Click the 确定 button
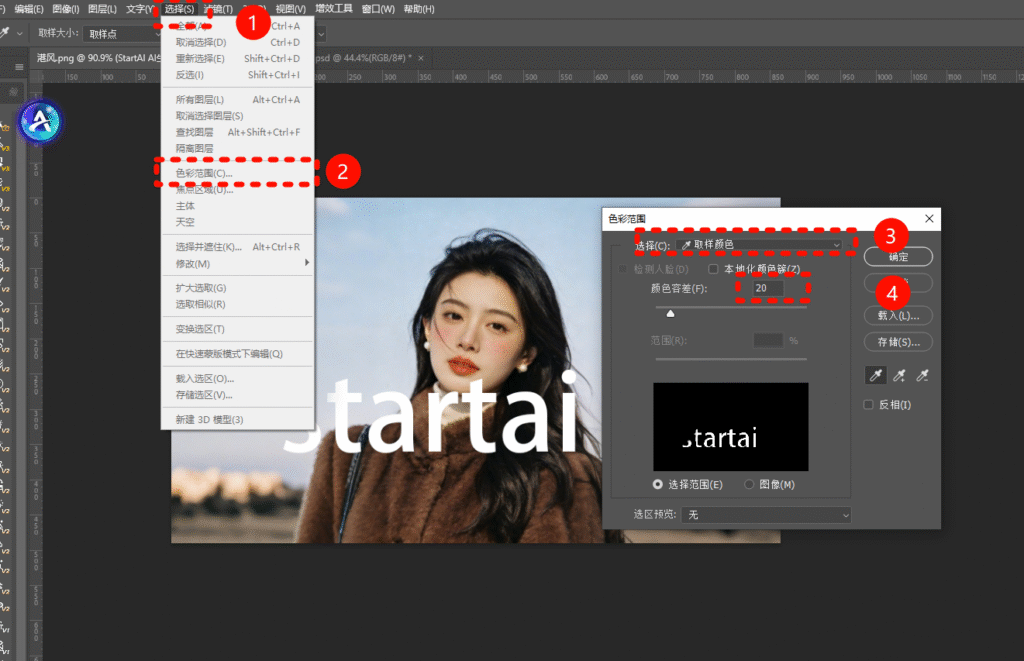Image resolution: width=1024 pixels, height=661 pixels. pyautogui.click(x=898, y=257)
